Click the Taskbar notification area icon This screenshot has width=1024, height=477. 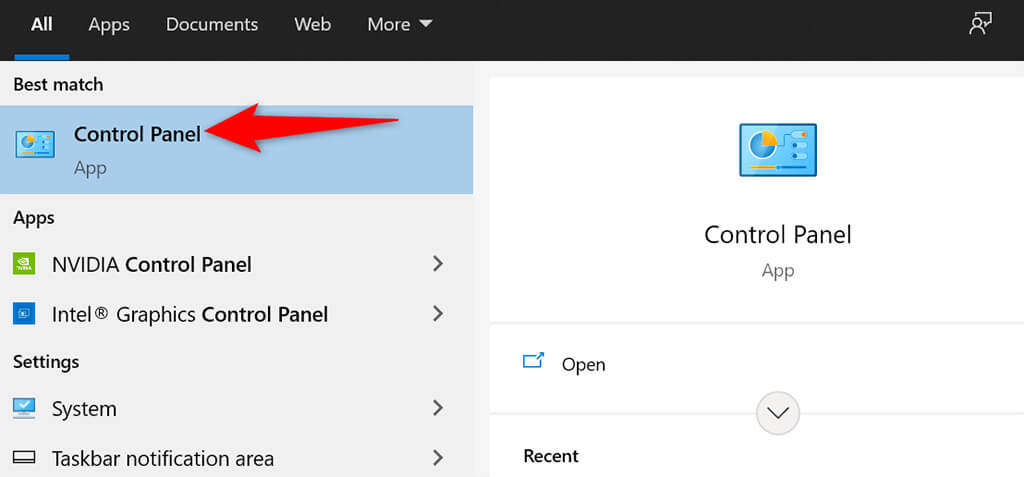tap(24, 458)
